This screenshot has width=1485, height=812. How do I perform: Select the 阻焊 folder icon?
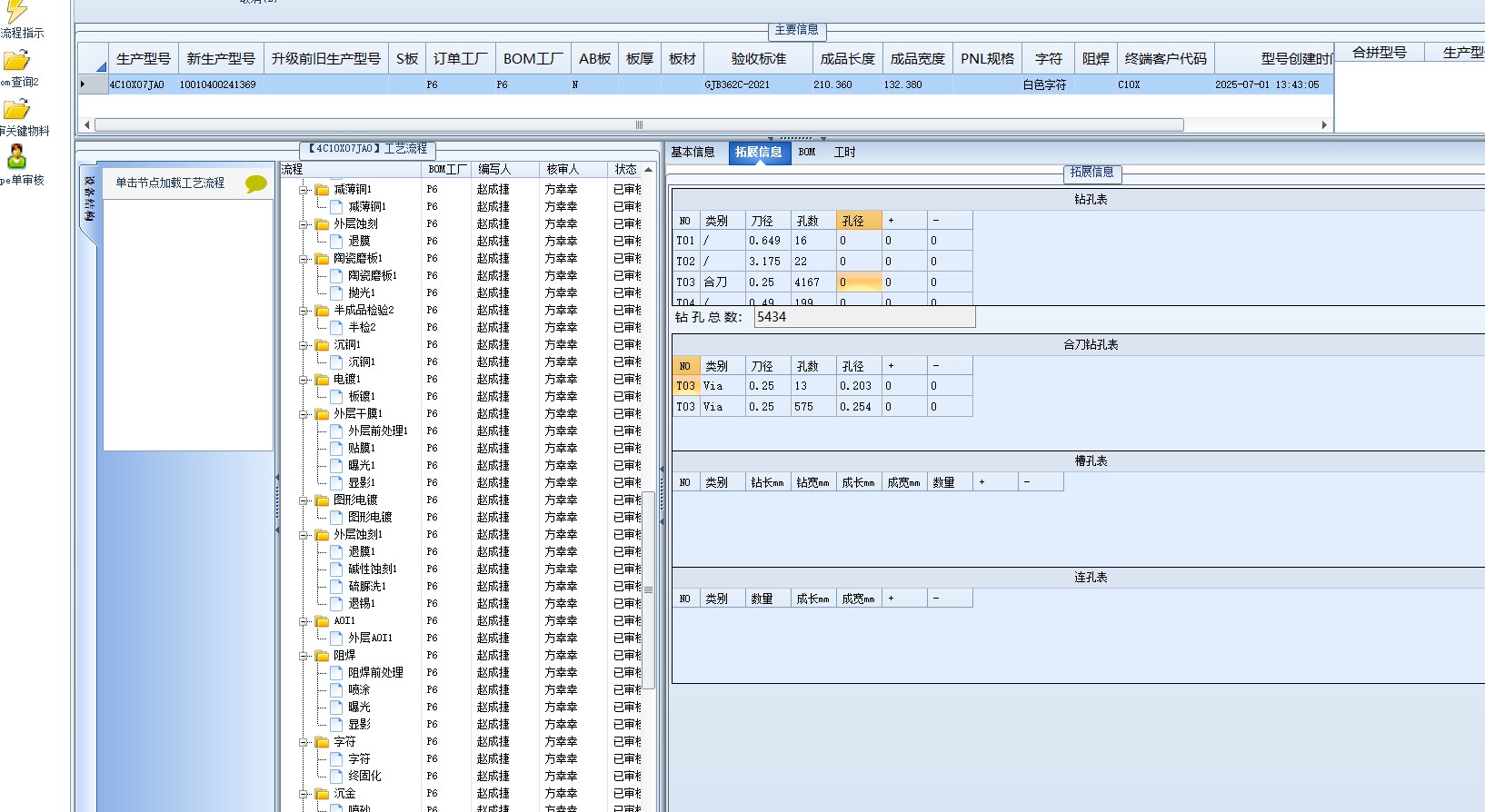[322, 656]
